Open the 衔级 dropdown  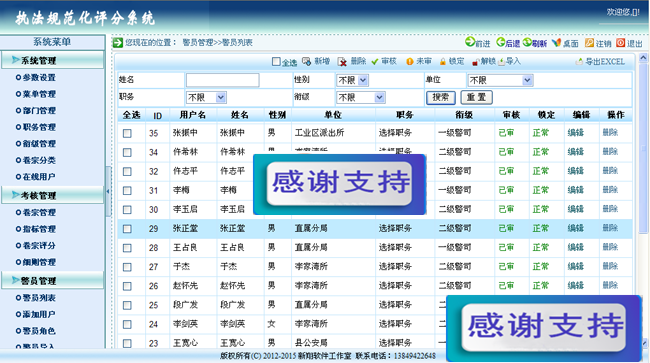(x=360, y=97)
